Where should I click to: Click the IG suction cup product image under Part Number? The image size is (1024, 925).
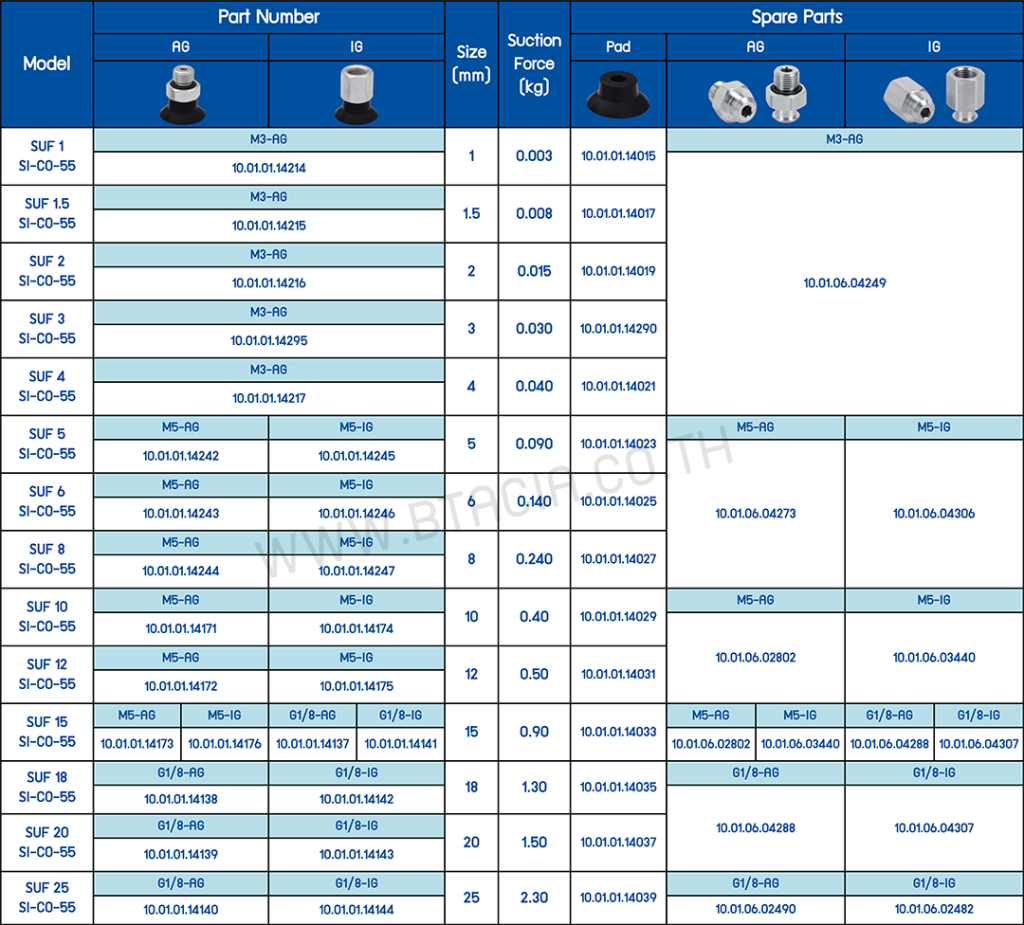click(x=357, y=95)
